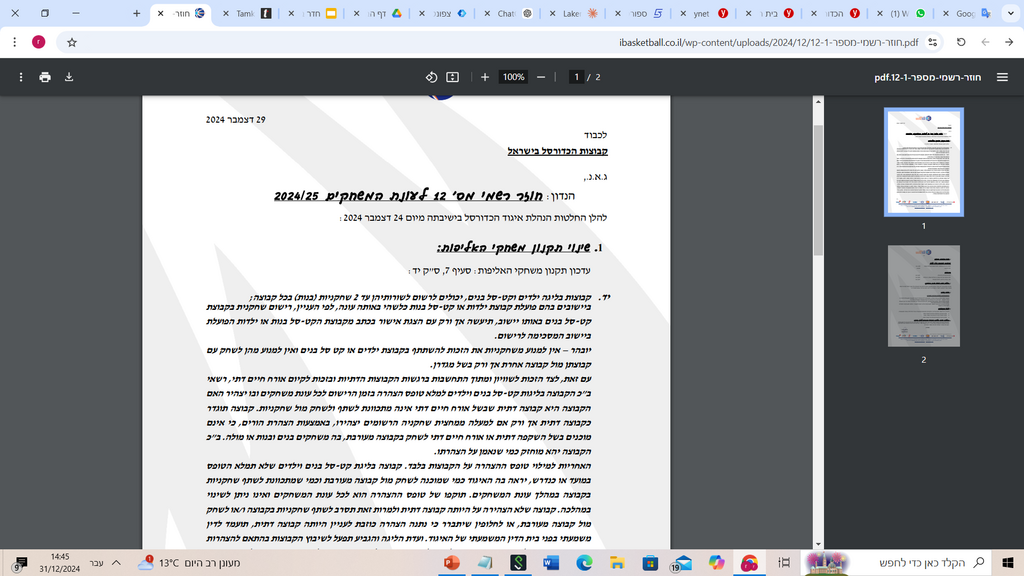Click the date 29 דצמבר 2024
Image resolution: width=1024 pixels, height=576 pixels.
point(236,120)
